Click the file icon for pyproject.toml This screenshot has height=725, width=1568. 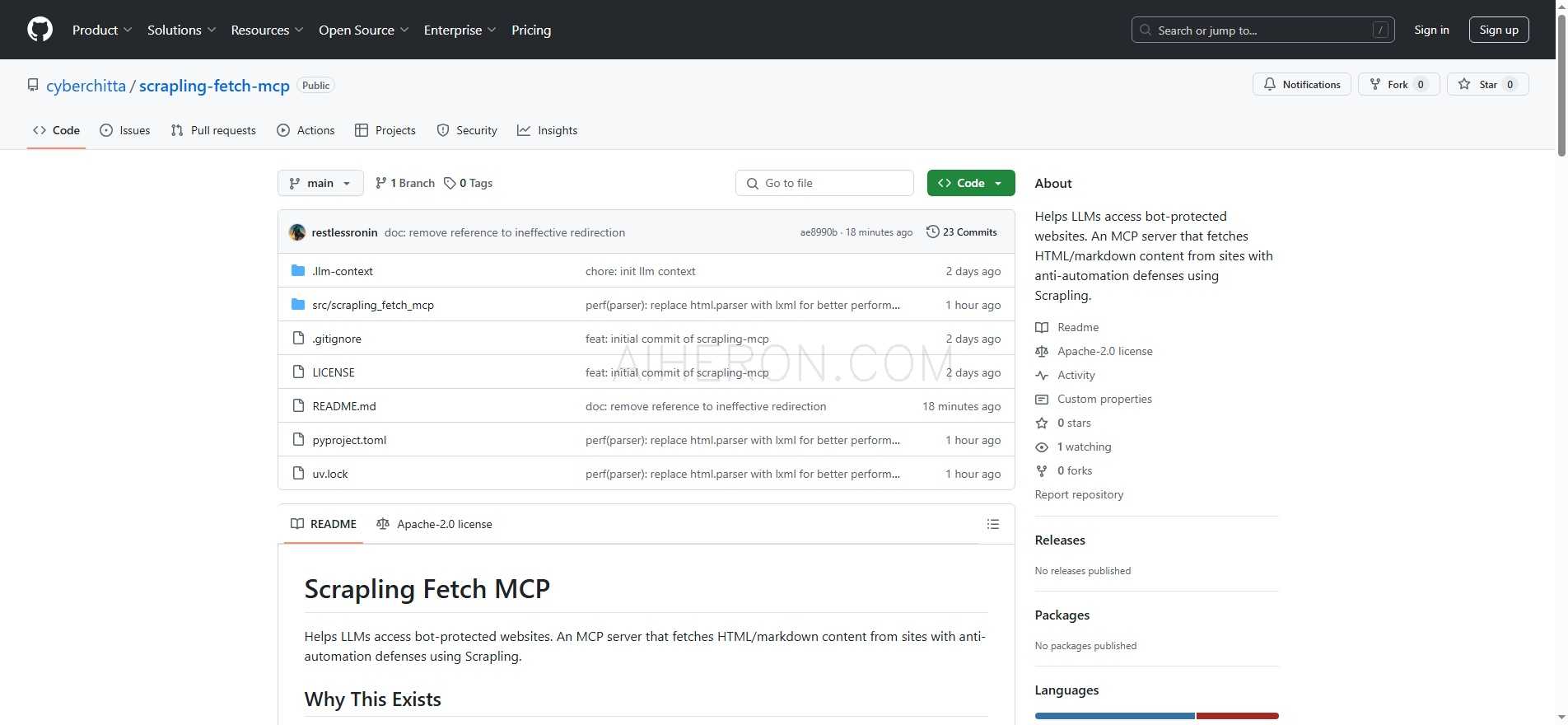point(298,439)
